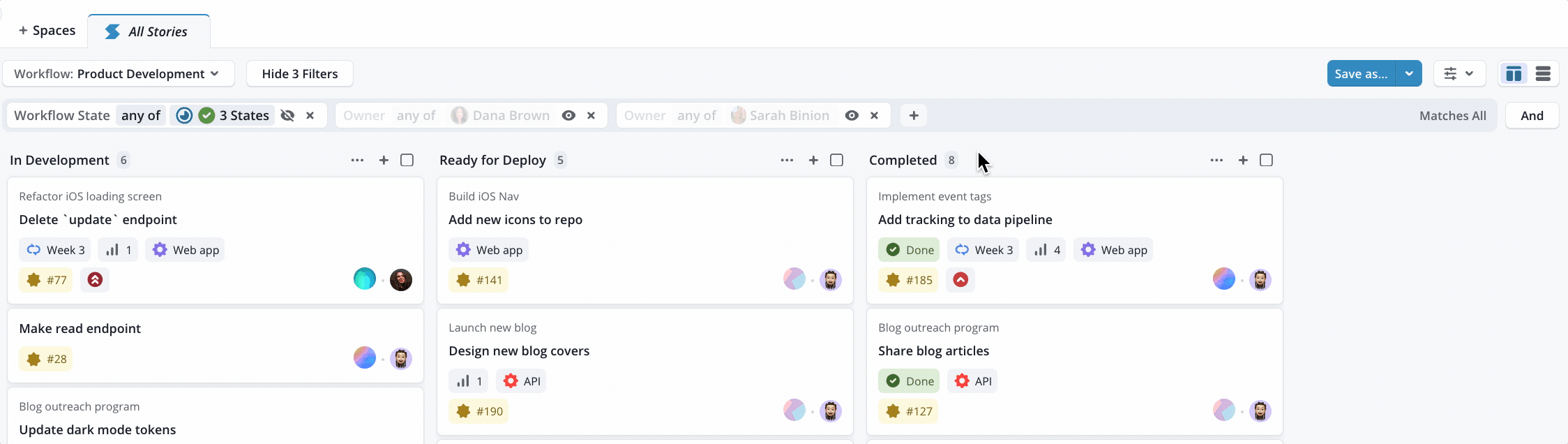Remove the Sarah Binion owner filter
This screenshot has width=1568, height=444.
874,116
